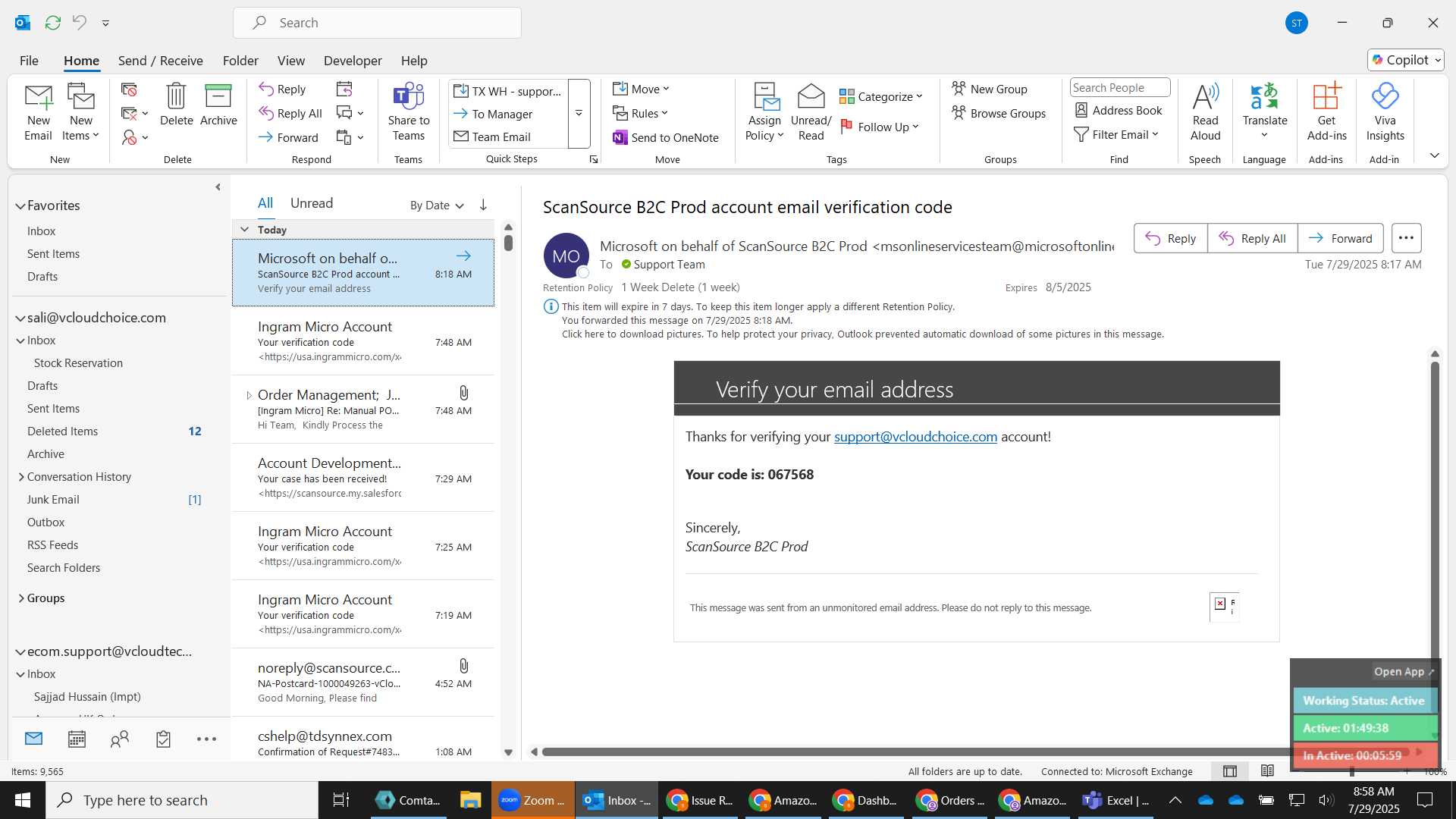Open the By Date sort dropdown
This screenshot has height=819, width=1456.
437,205
